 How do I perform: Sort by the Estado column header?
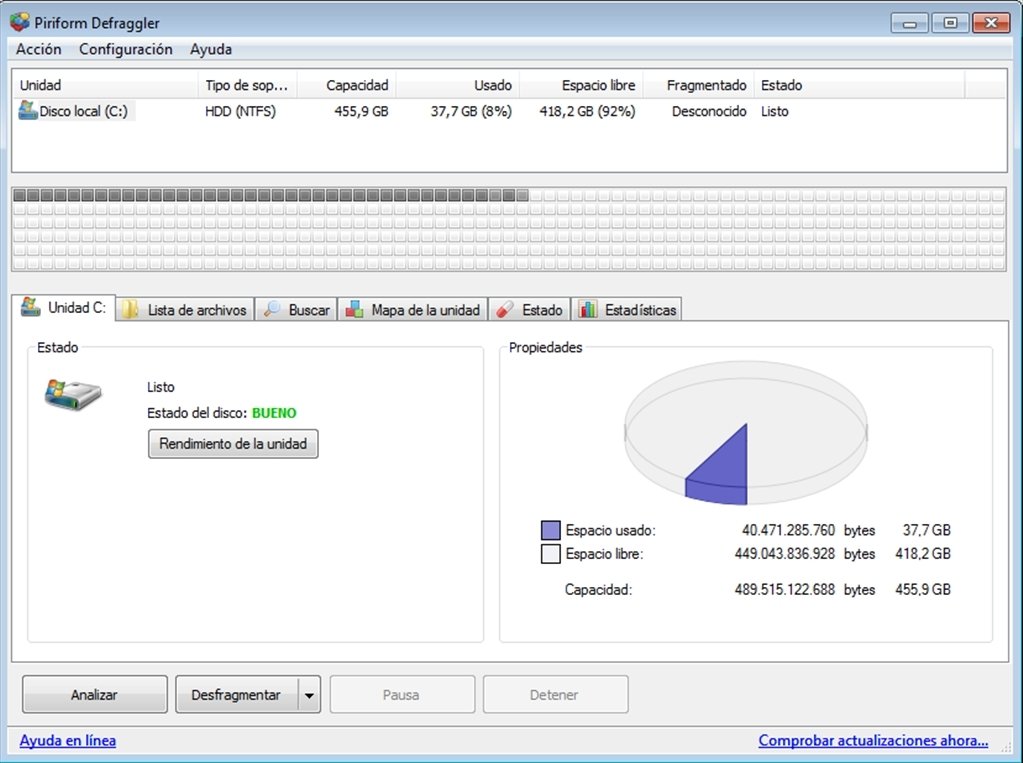[859, 85]
